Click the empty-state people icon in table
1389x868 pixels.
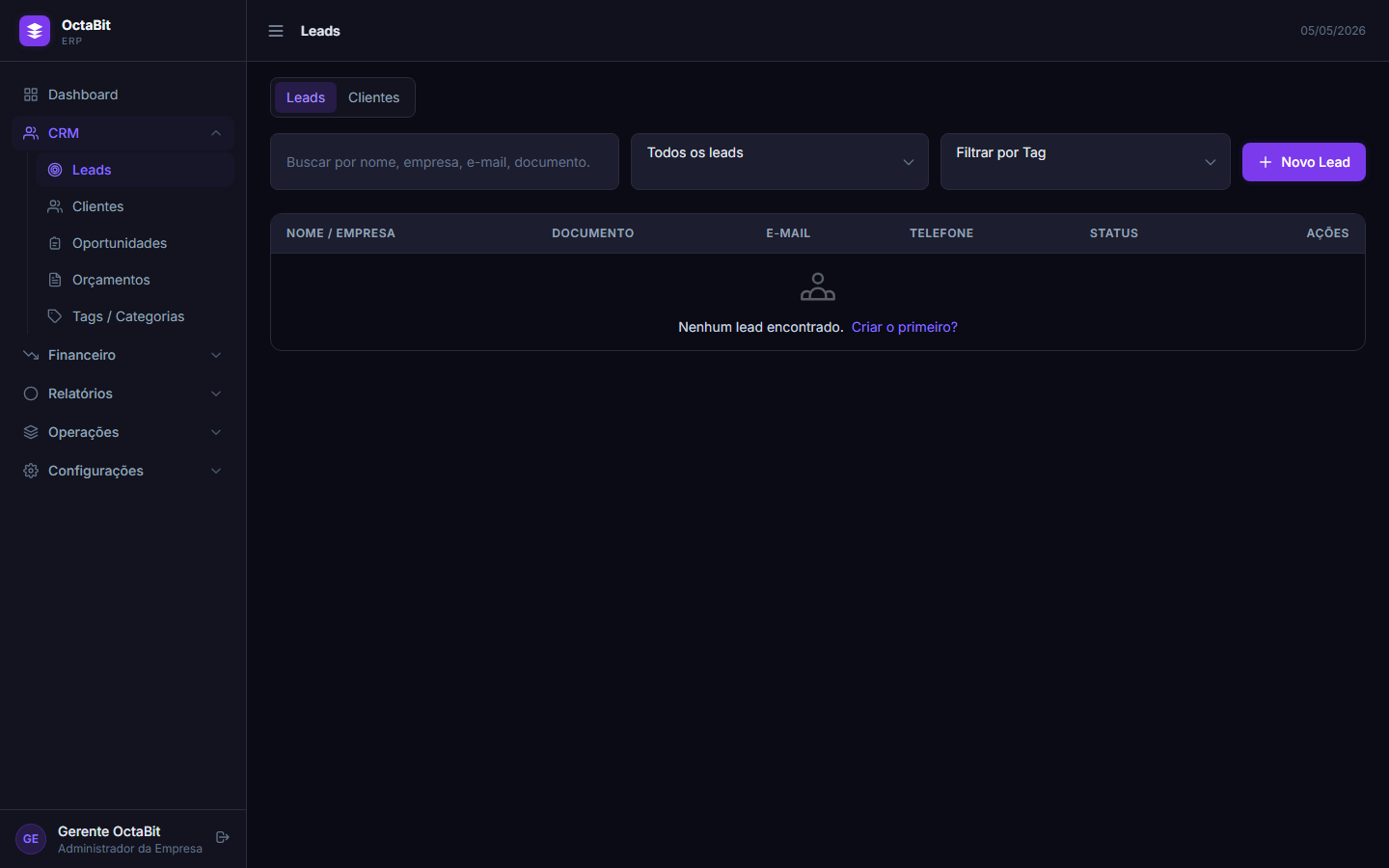point(818,286)
